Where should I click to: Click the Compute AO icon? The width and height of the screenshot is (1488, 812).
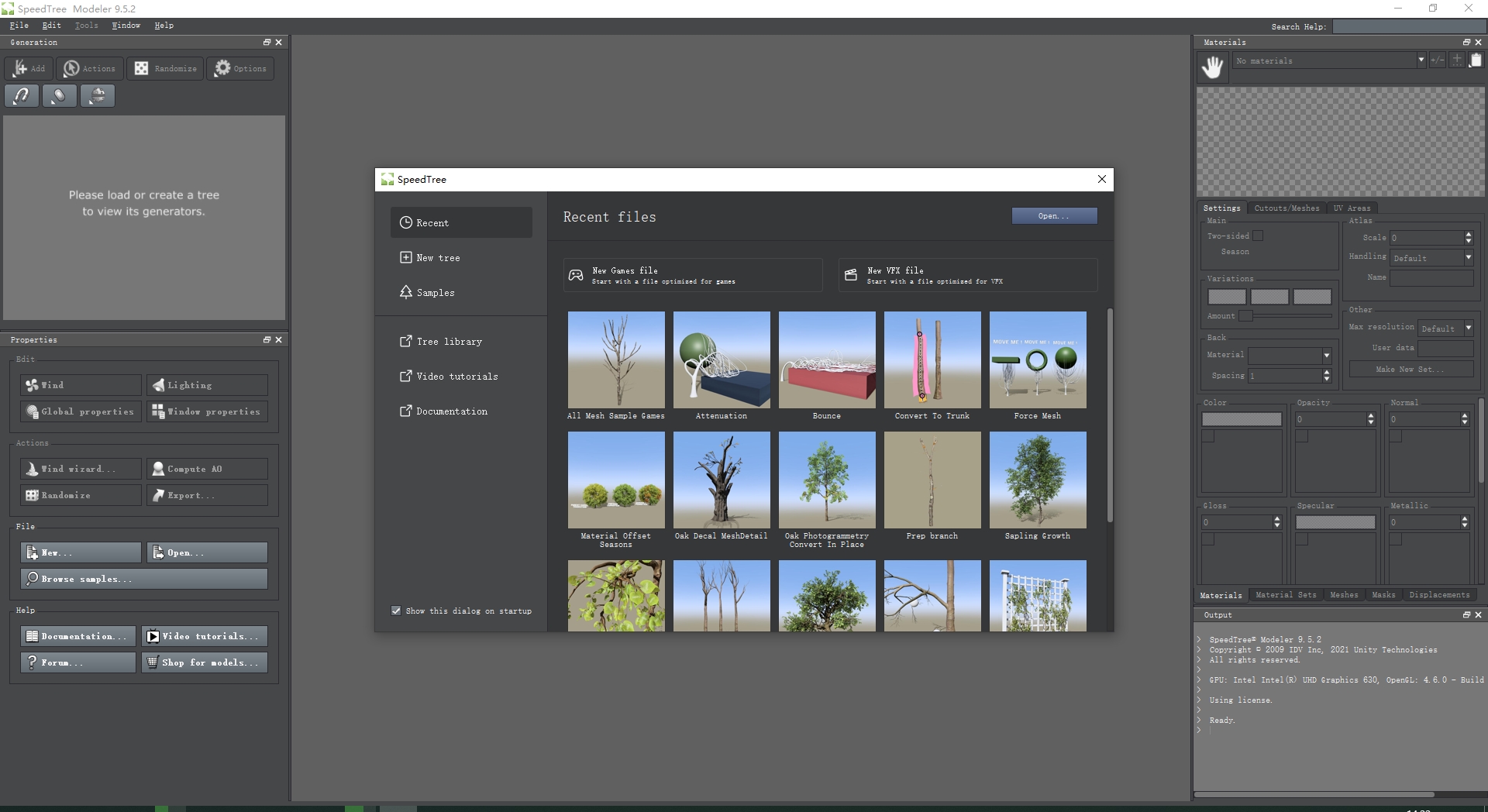[158, 469]
